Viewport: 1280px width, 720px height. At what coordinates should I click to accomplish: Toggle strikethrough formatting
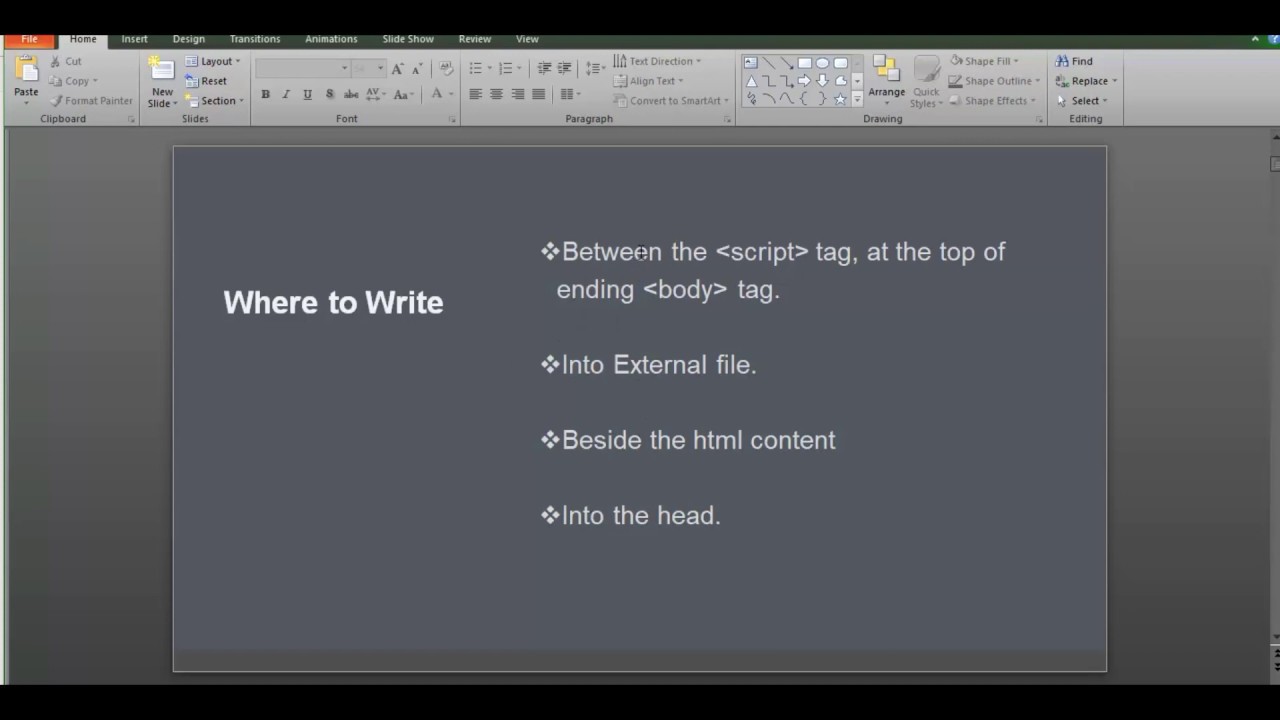(x=351, y=94)
